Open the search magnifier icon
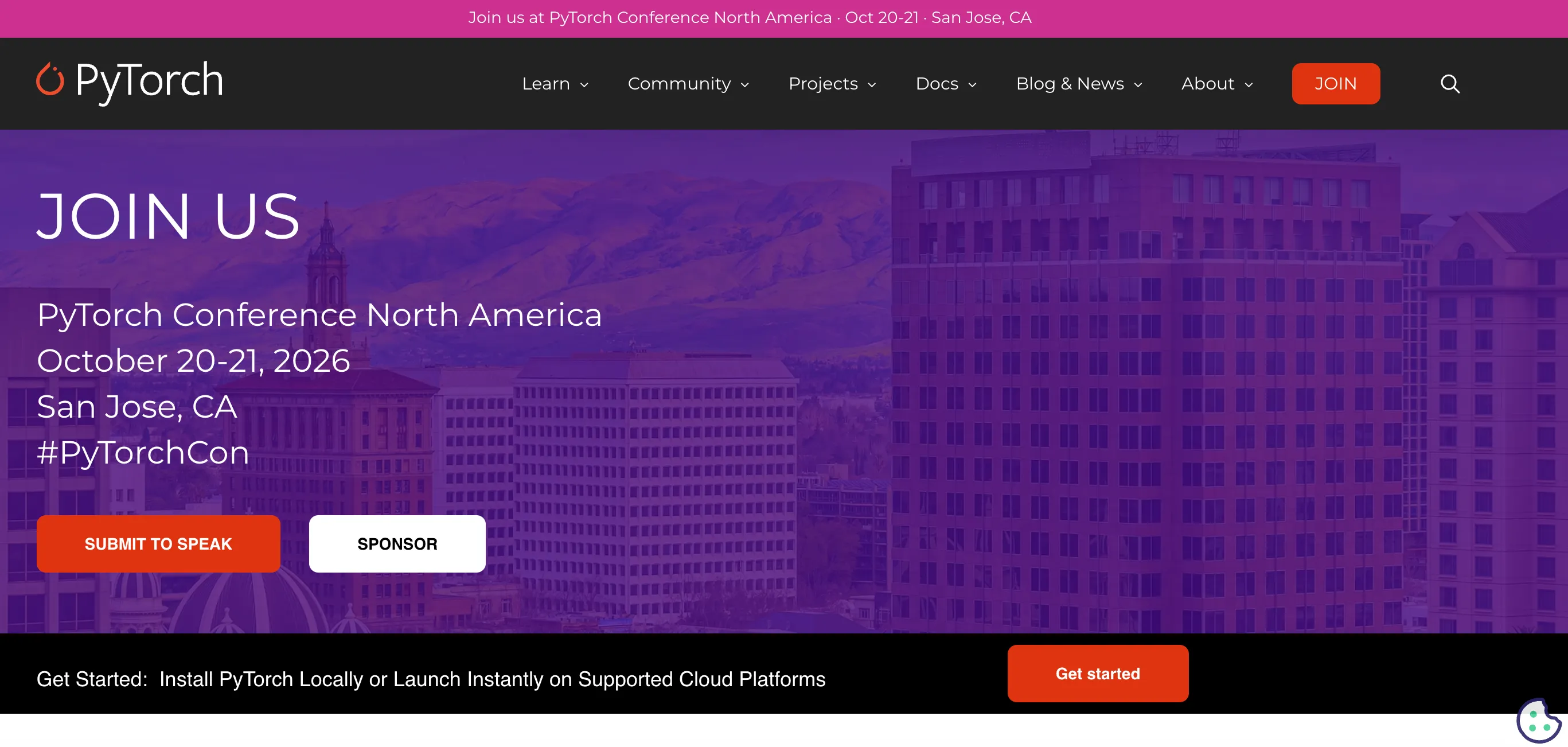This screenshot has height=747, width=1568. 1450,83
